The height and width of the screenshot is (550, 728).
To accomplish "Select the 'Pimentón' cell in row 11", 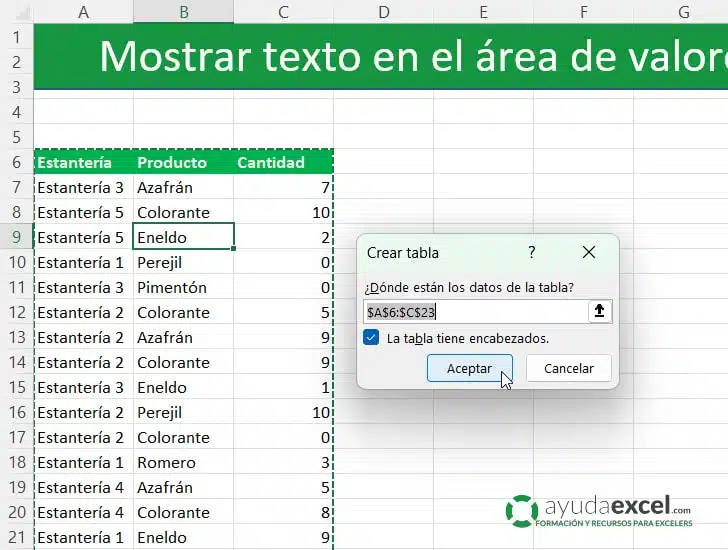I will click(x=183, y=287).
